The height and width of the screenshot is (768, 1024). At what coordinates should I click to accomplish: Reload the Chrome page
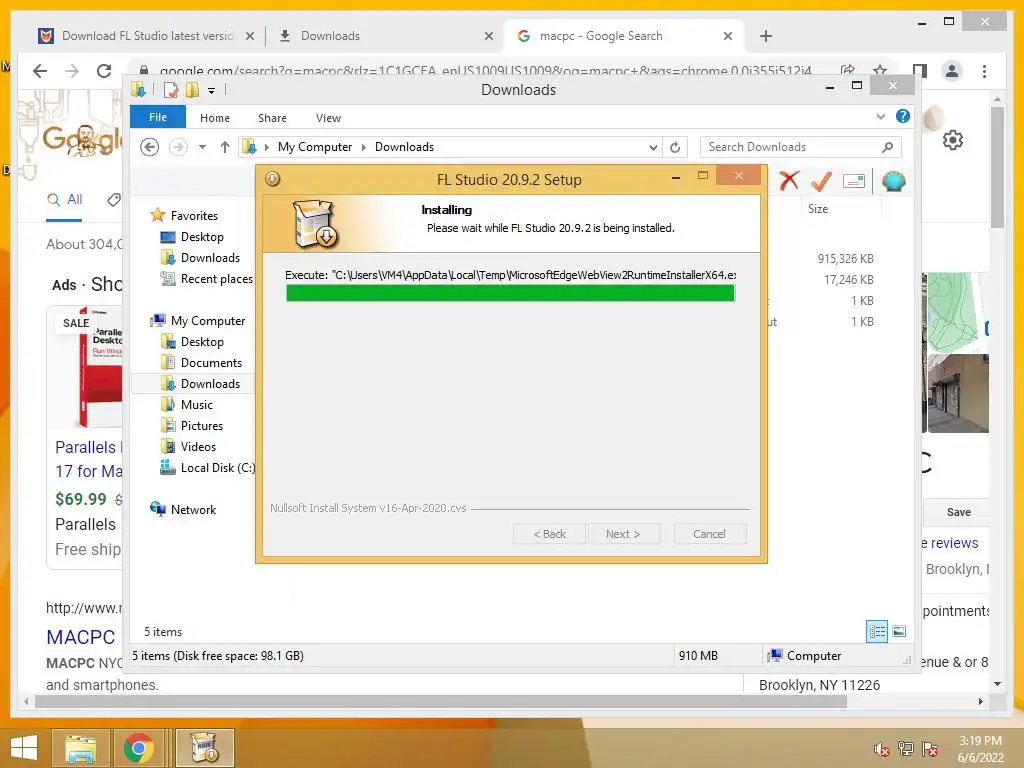[104, 71]
